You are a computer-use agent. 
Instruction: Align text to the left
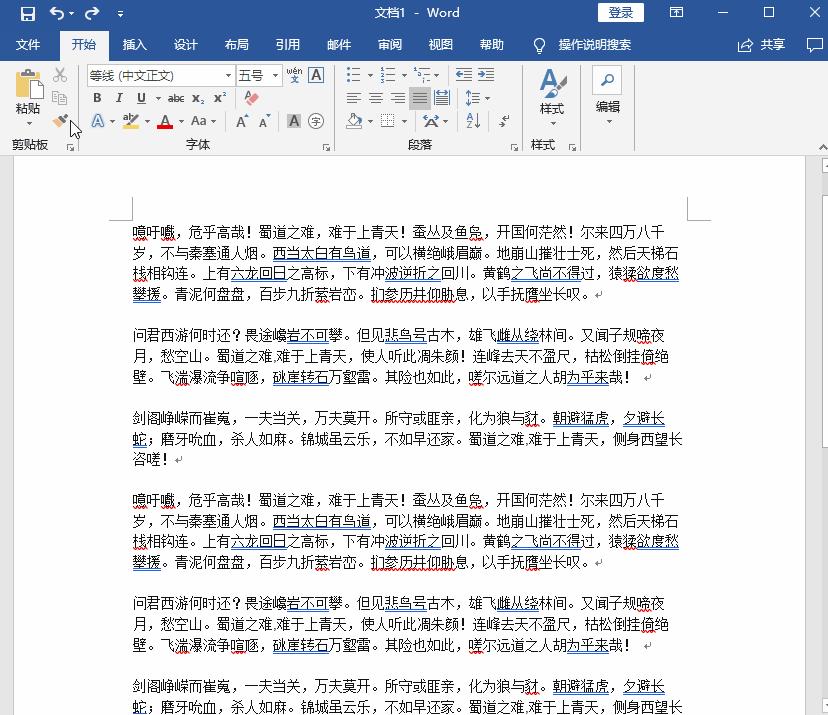pyautogui.click(x=353, y=98)
